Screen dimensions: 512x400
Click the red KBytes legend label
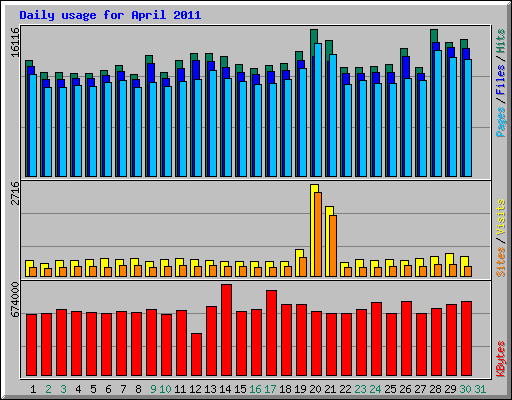point(501,359)
